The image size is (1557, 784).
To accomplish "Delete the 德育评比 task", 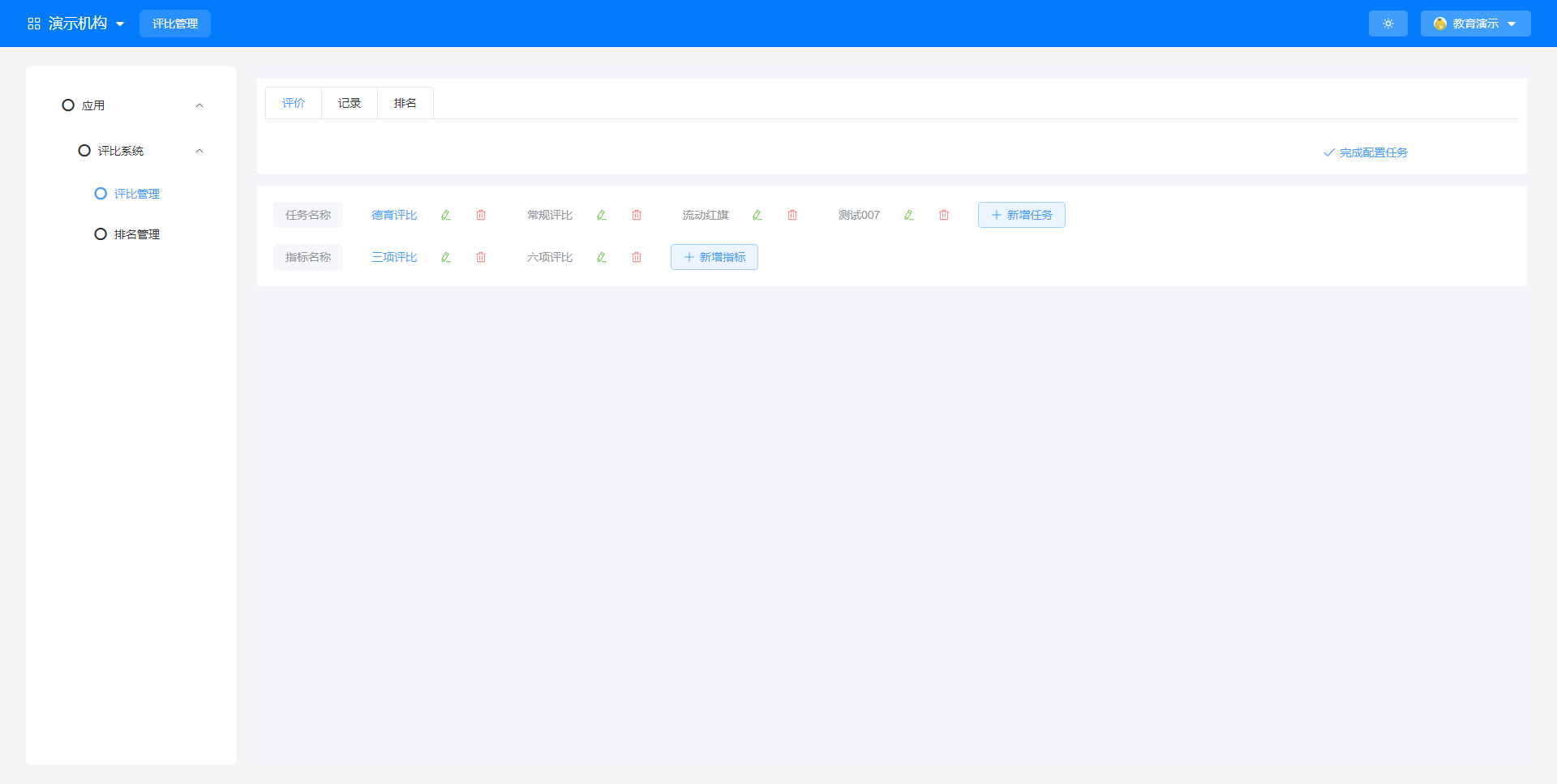I will coord(481,215).
